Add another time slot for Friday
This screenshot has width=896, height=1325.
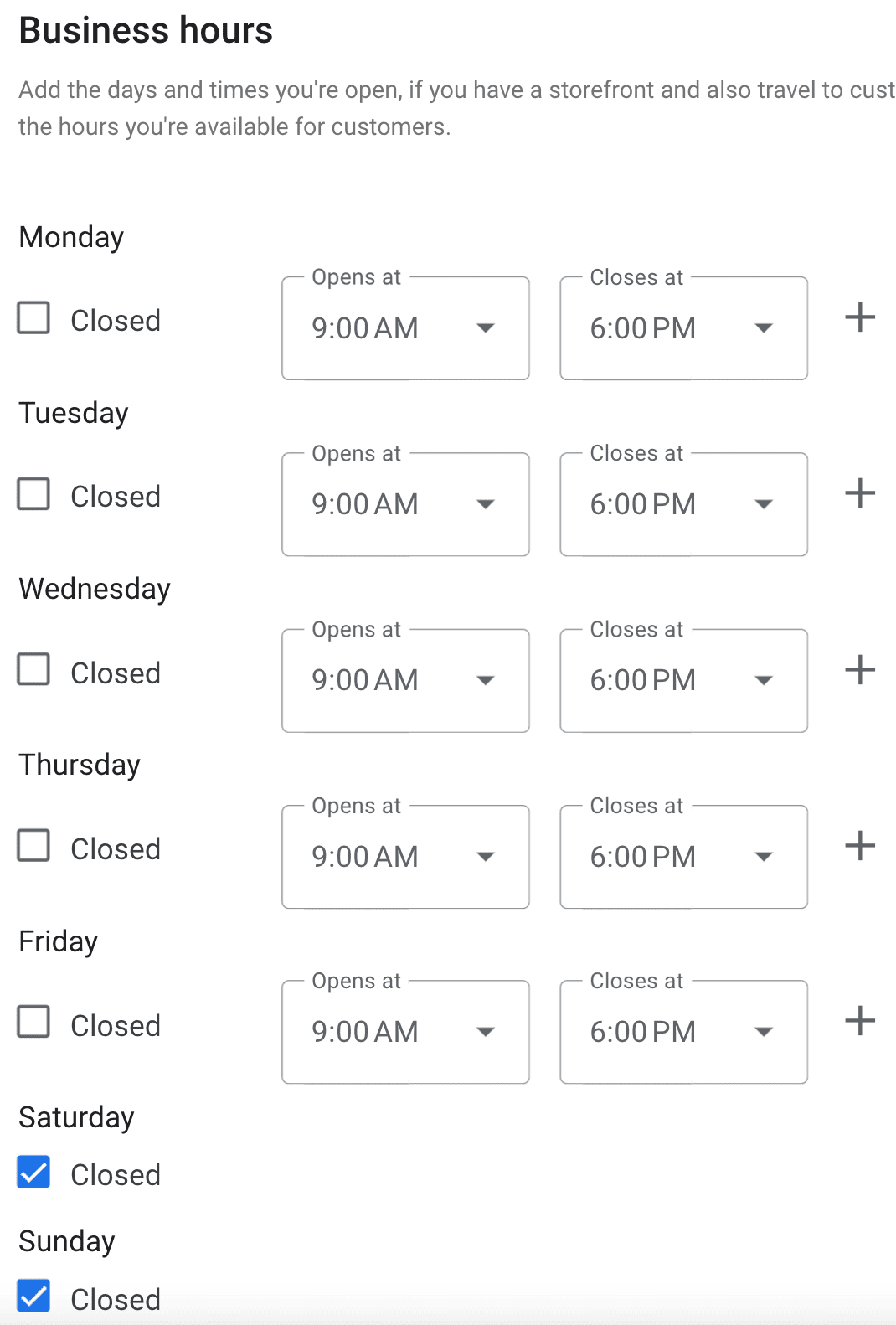pos(859,1021)
